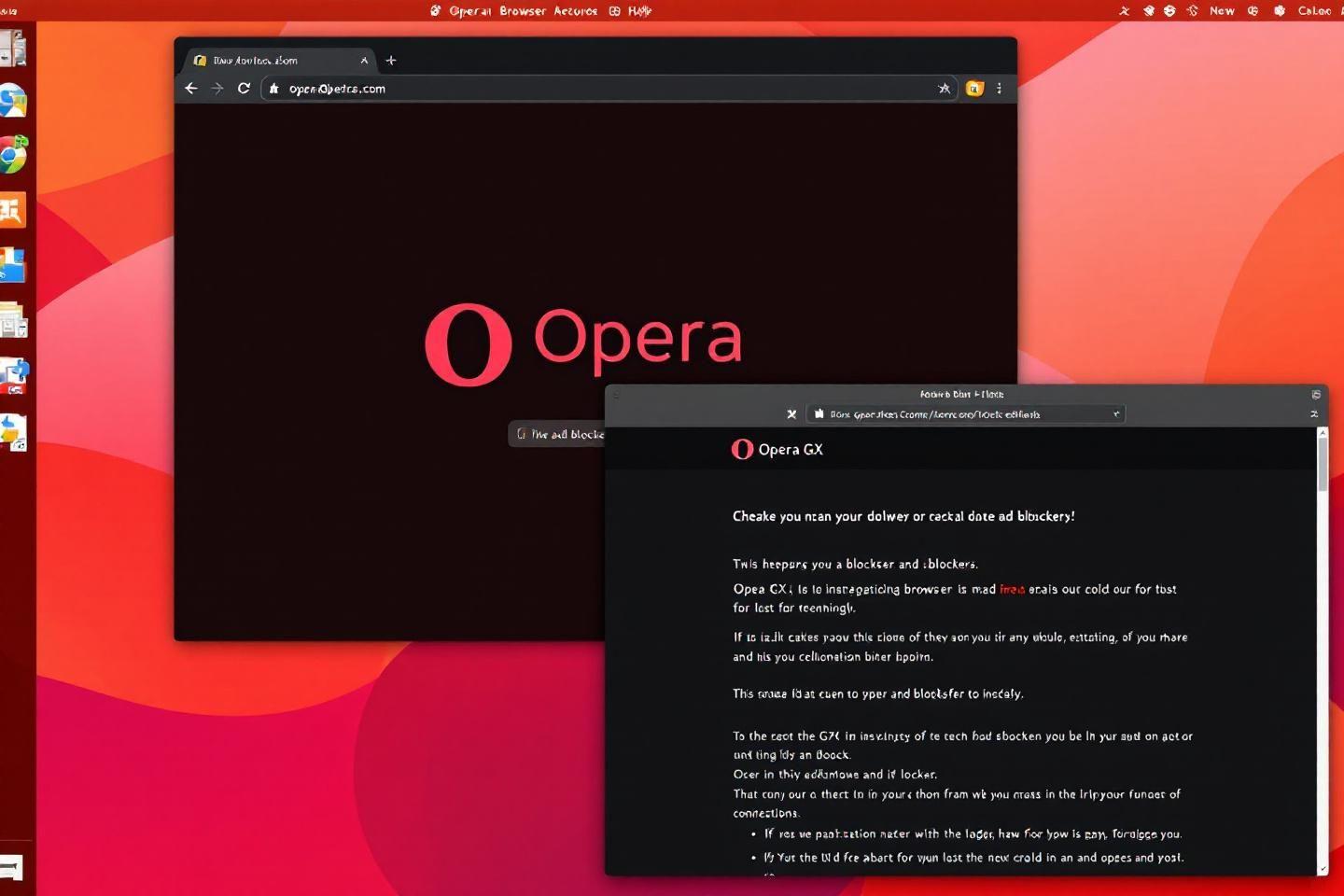Click the address field in the Opera GX window
Image resolution: width=1344 pixels, height=896 pixels.
(966, 414)
